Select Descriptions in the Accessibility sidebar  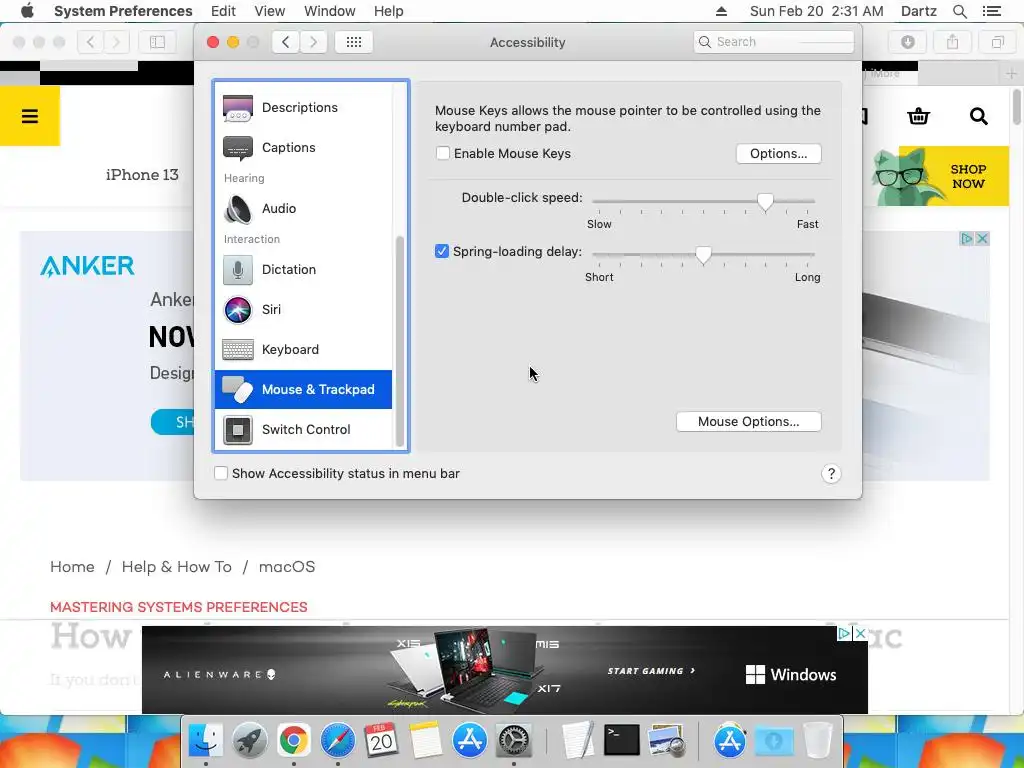point(303,107)
